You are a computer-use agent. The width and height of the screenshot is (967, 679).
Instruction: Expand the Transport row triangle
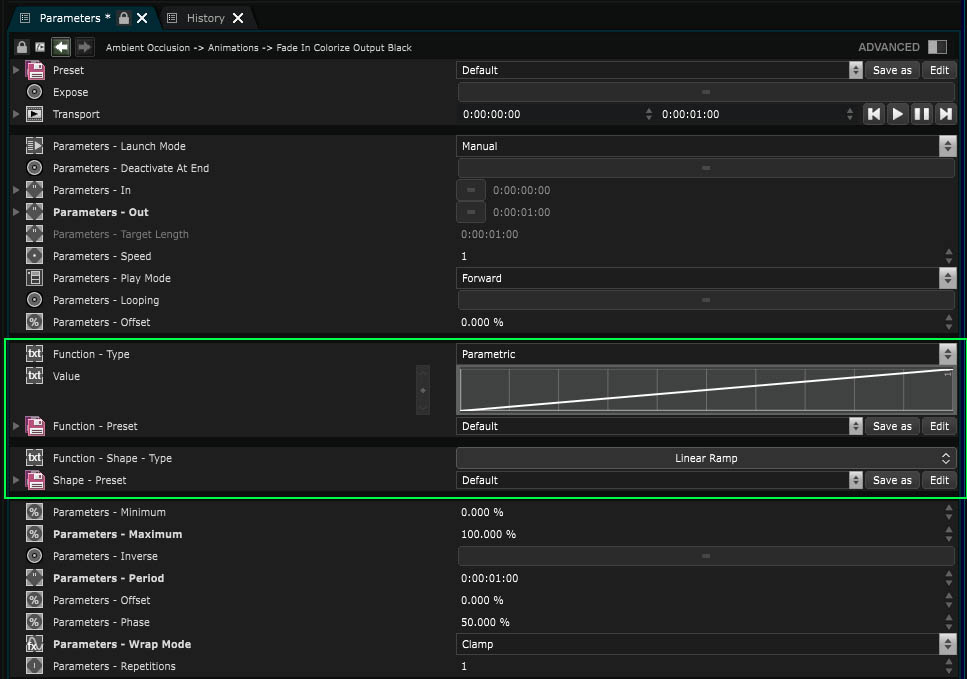click(x=16, y=114)
